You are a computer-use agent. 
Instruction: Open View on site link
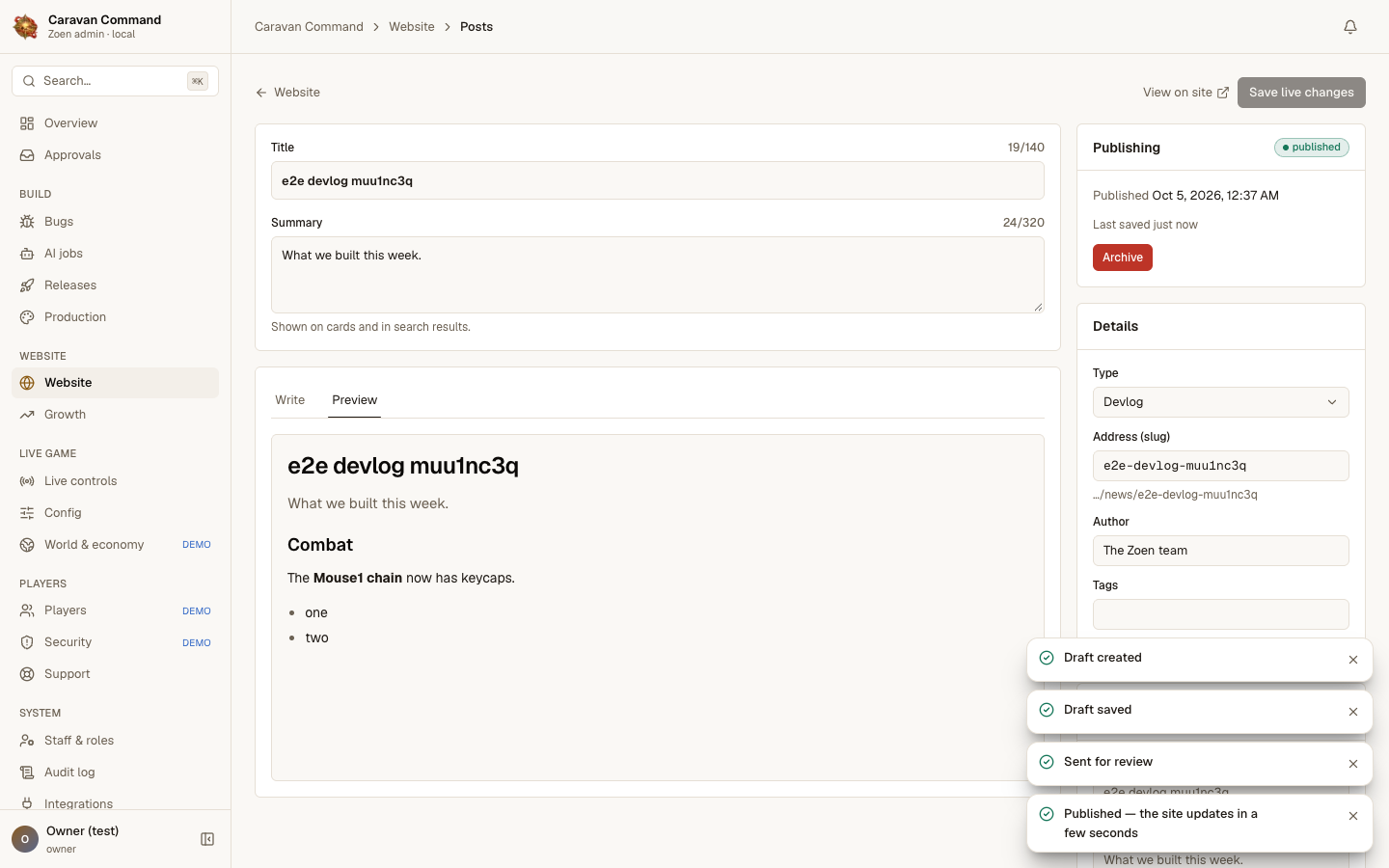(1185, 93)
